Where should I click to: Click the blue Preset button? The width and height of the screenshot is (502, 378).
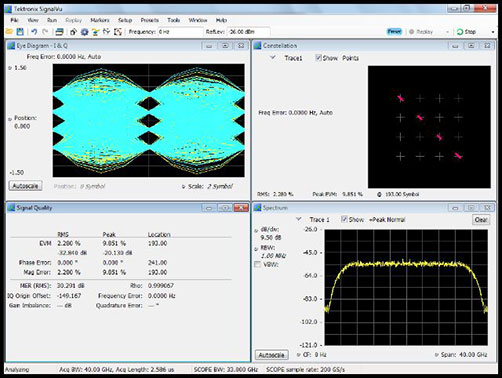pyautogui.click(x=394, y=32)
